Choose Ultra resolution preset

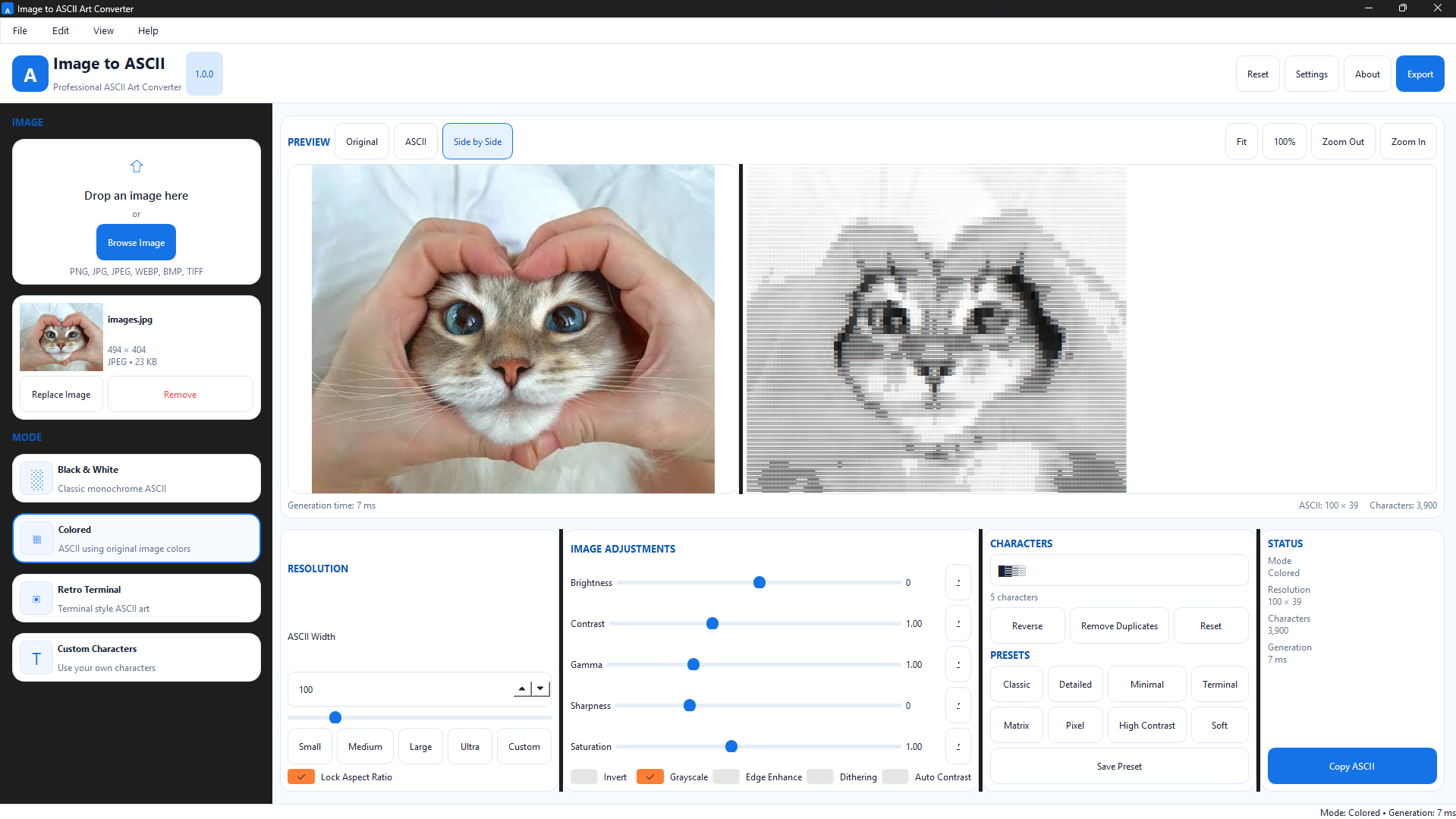(x=470, y=747)
